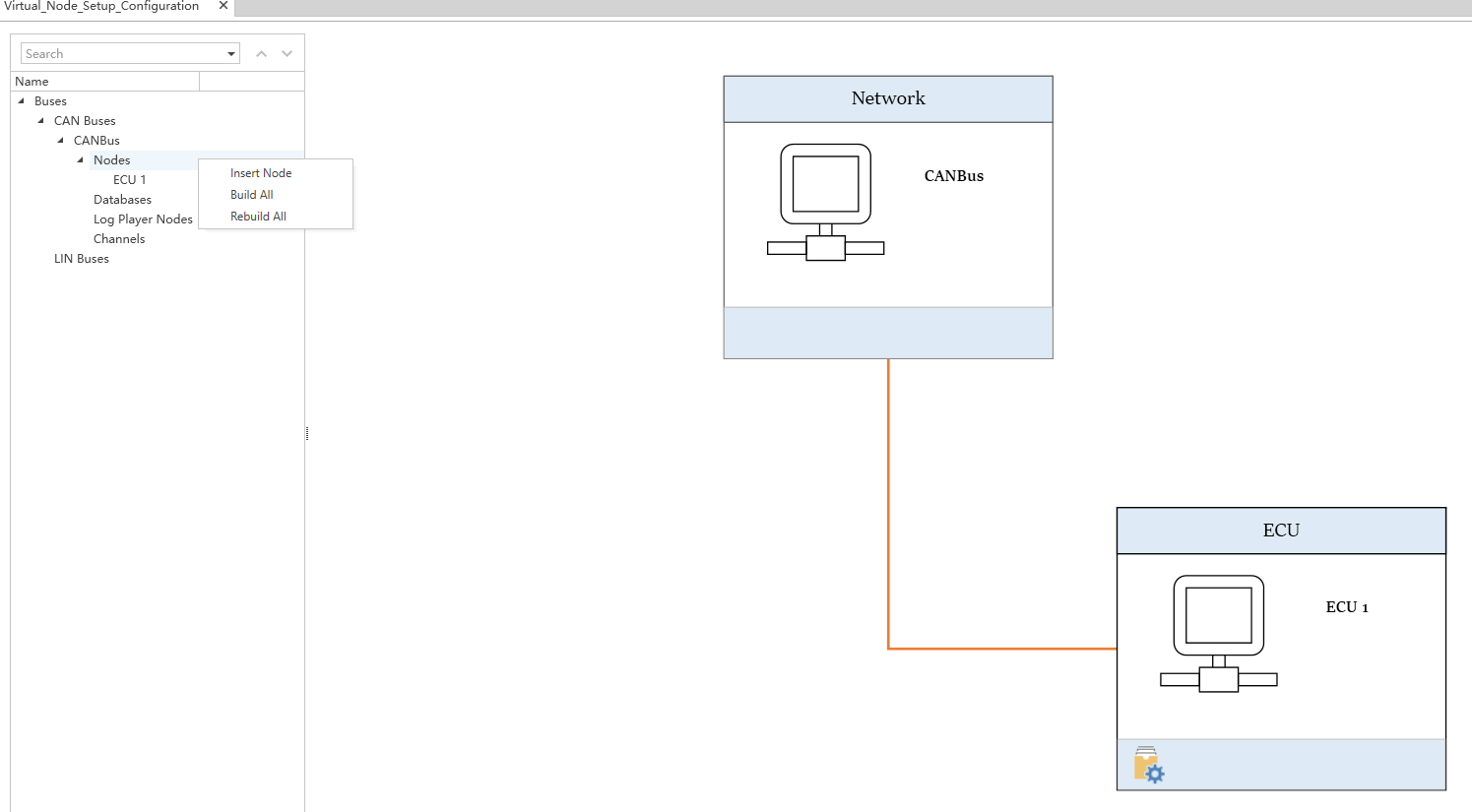Collapse the Buses tree node

[x=22, y=101]
